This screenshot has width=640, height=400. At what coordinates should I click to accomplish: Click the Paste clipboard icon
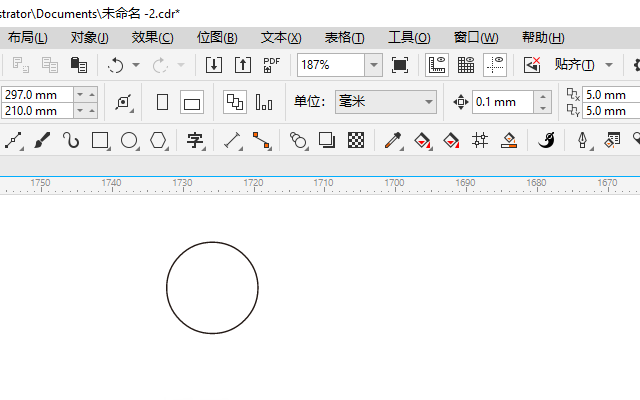coord(79,65)
